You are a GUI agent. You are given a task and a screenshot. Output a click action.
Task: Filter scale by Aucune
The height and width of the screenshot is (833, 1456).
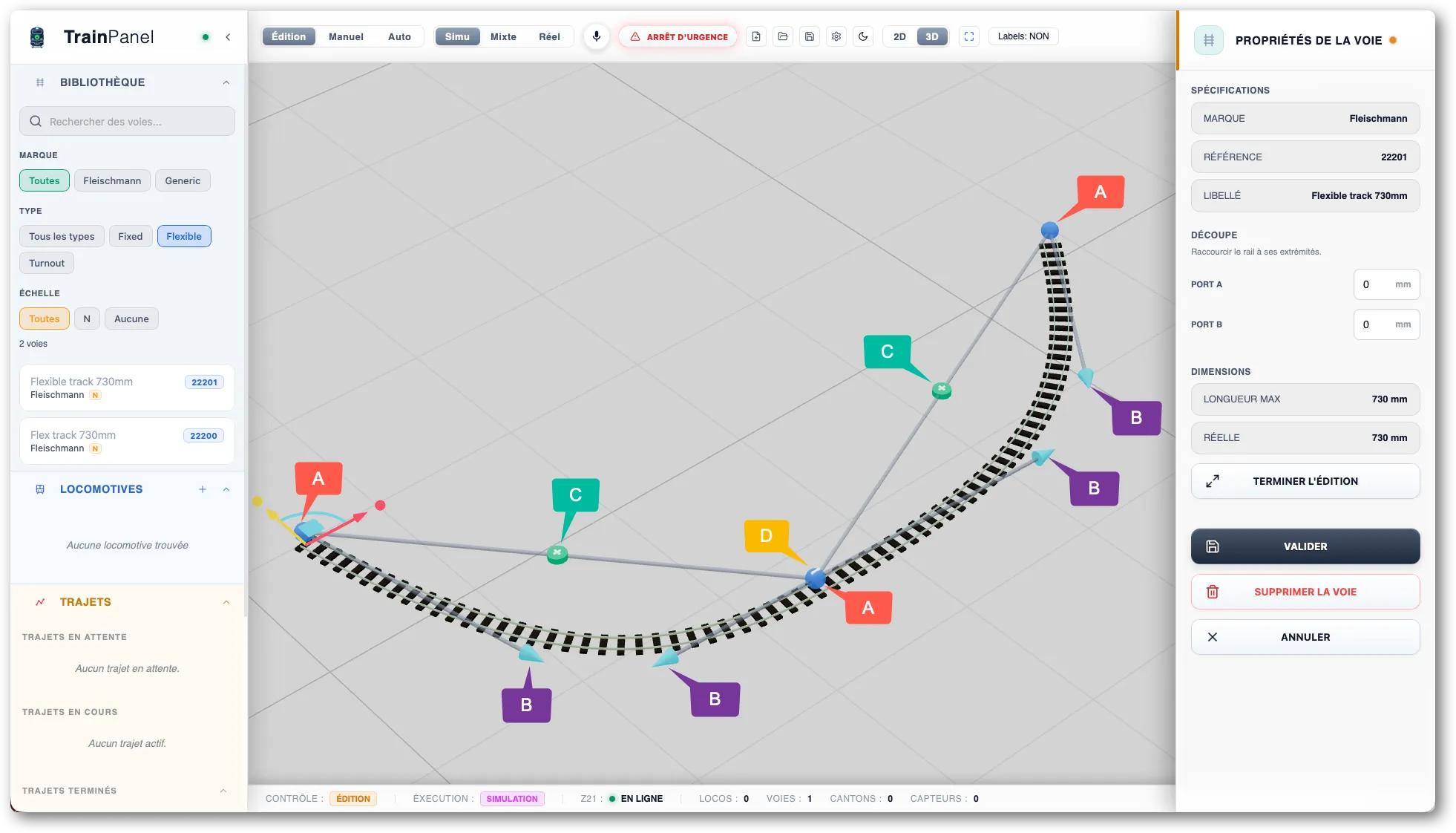click(x=131, y=318)
